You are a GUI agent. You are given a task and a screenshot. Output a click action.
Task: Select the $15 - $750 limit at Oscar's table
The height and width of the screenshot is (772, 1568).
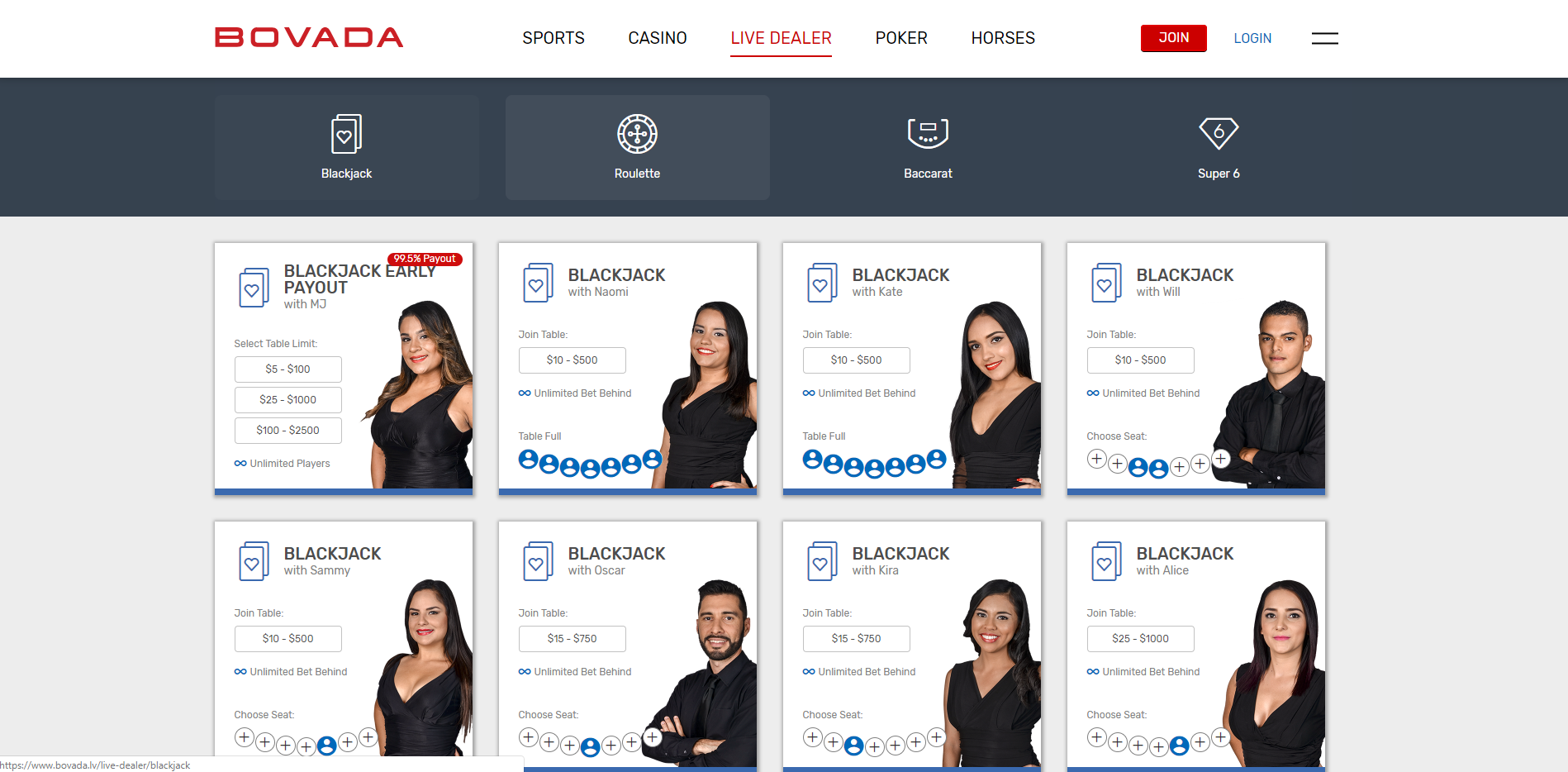click(x=572, y=638)
